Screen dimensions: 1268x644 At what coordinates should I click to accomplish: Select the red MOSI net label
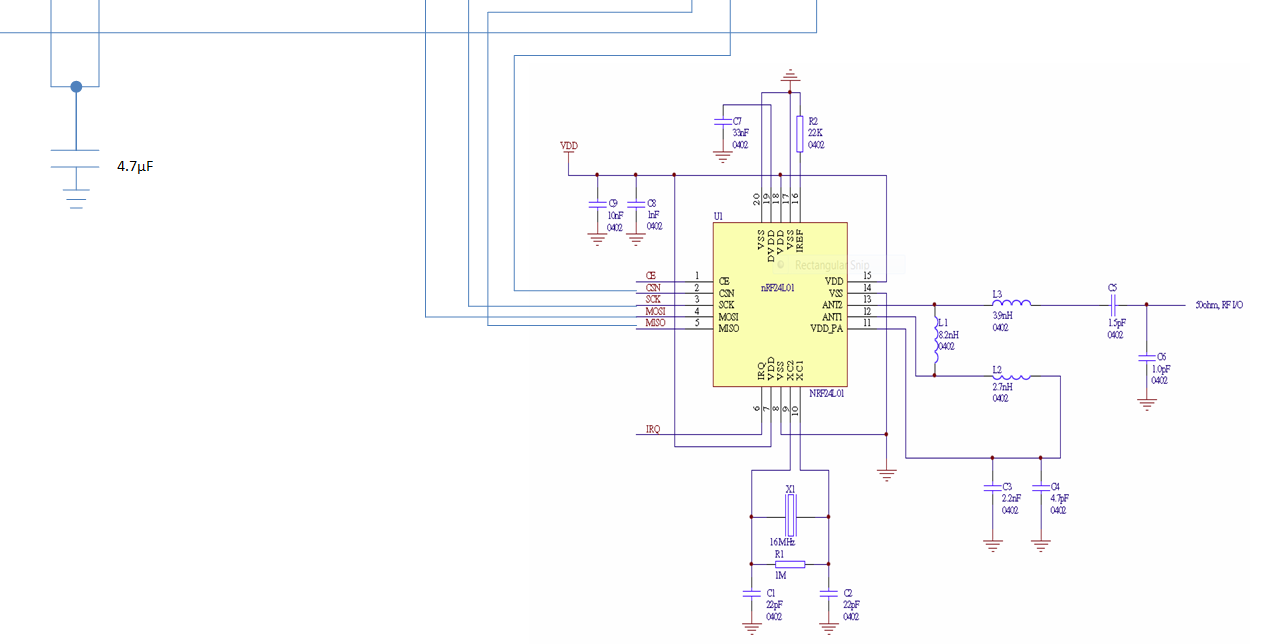(x=655, y=312)
